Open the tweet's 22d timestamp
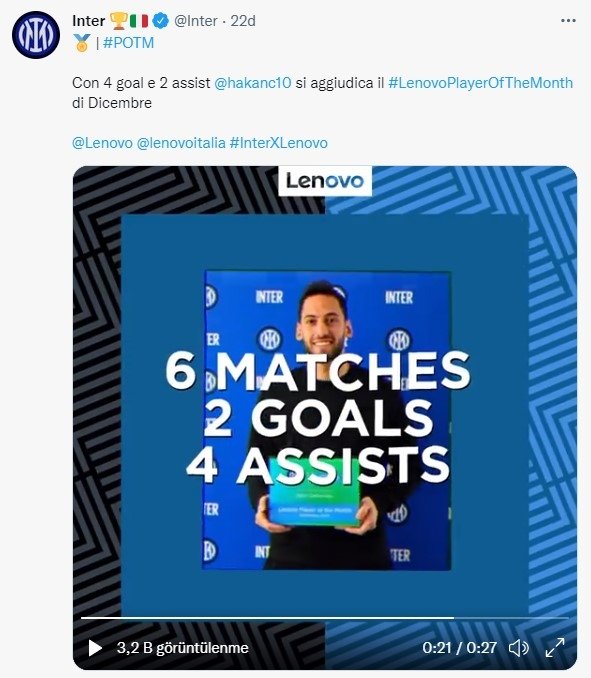The image size is (591, 678). coord(243,21)
